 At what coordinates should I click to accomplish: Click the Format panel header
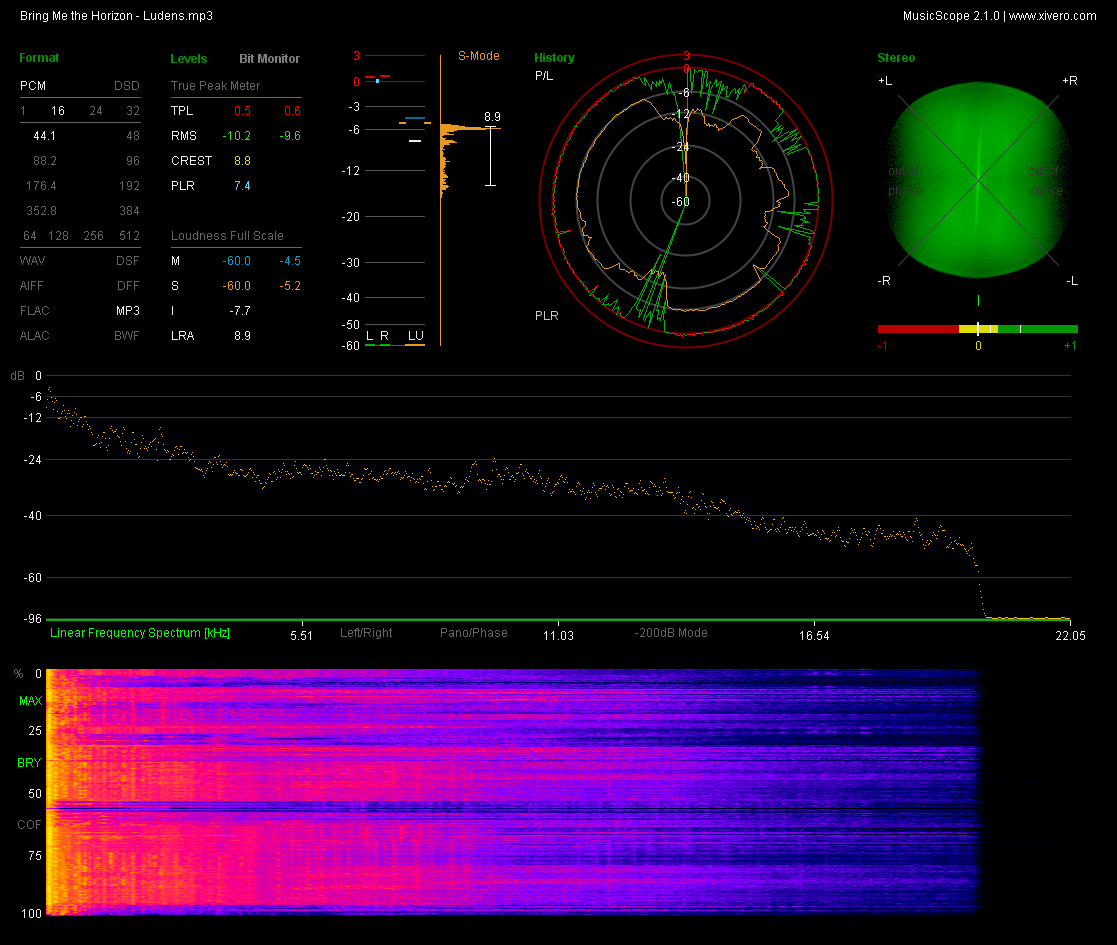tap(39, 58)
